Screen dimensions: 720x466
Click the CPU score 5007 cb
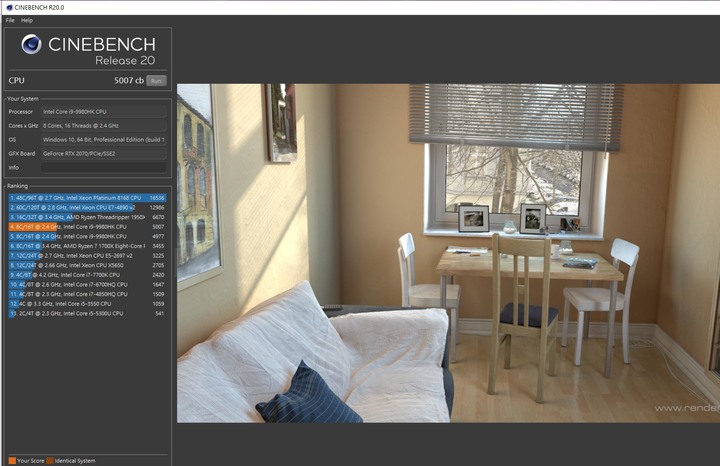129,80
